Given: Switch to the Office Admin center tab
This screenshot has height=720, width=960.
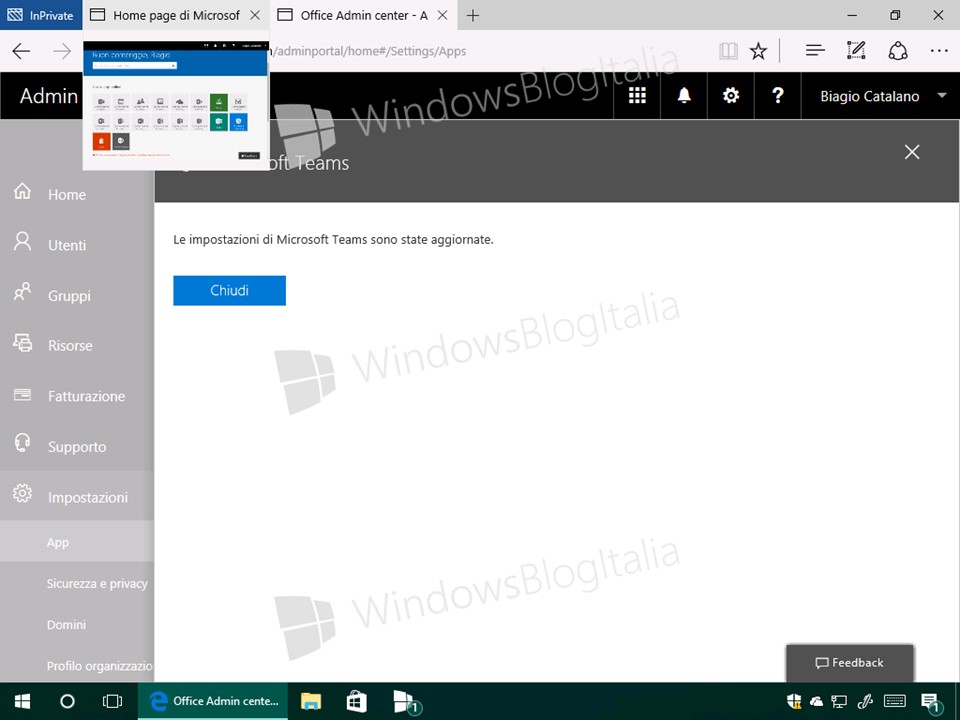Looking at the screenshot, I should [x=364, y=15].
